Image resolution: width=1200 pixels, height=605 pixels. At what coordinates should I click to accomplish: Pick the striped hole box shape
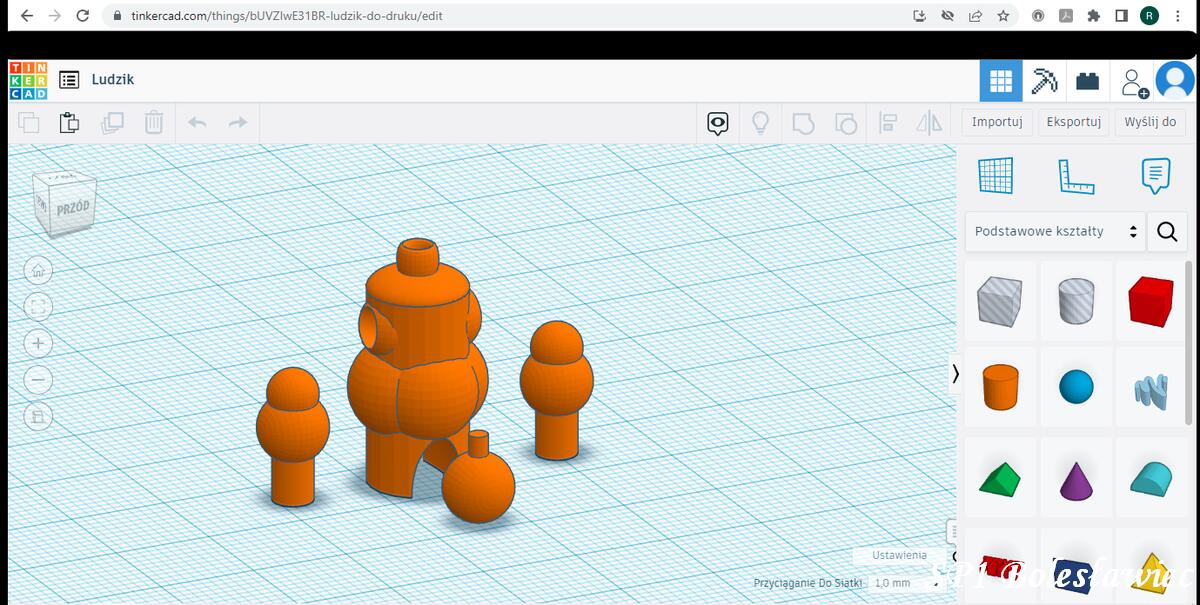pyautogui.click(x=1000, y=301)
